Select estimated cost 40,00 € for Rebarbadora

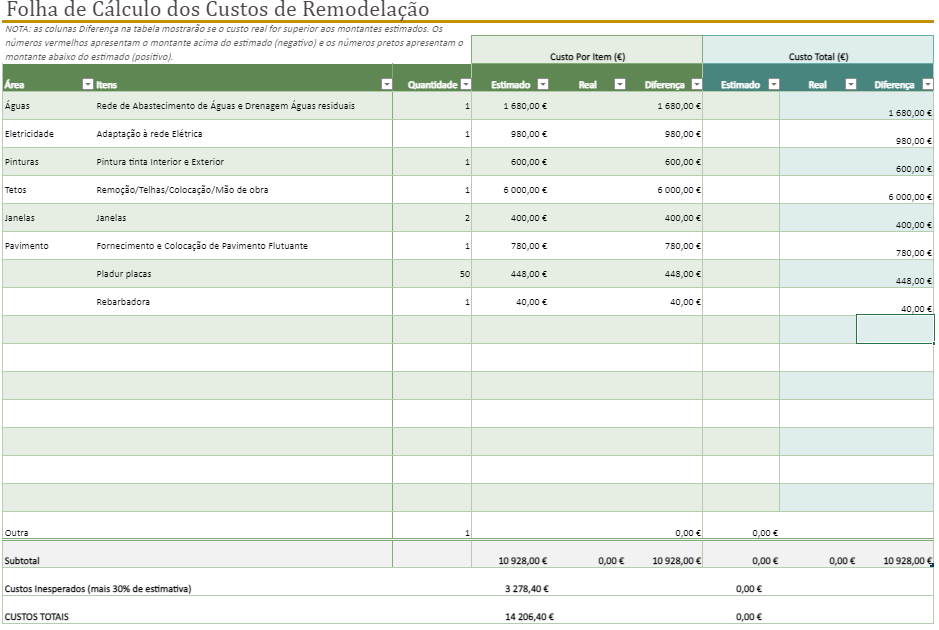click(510, 302)
